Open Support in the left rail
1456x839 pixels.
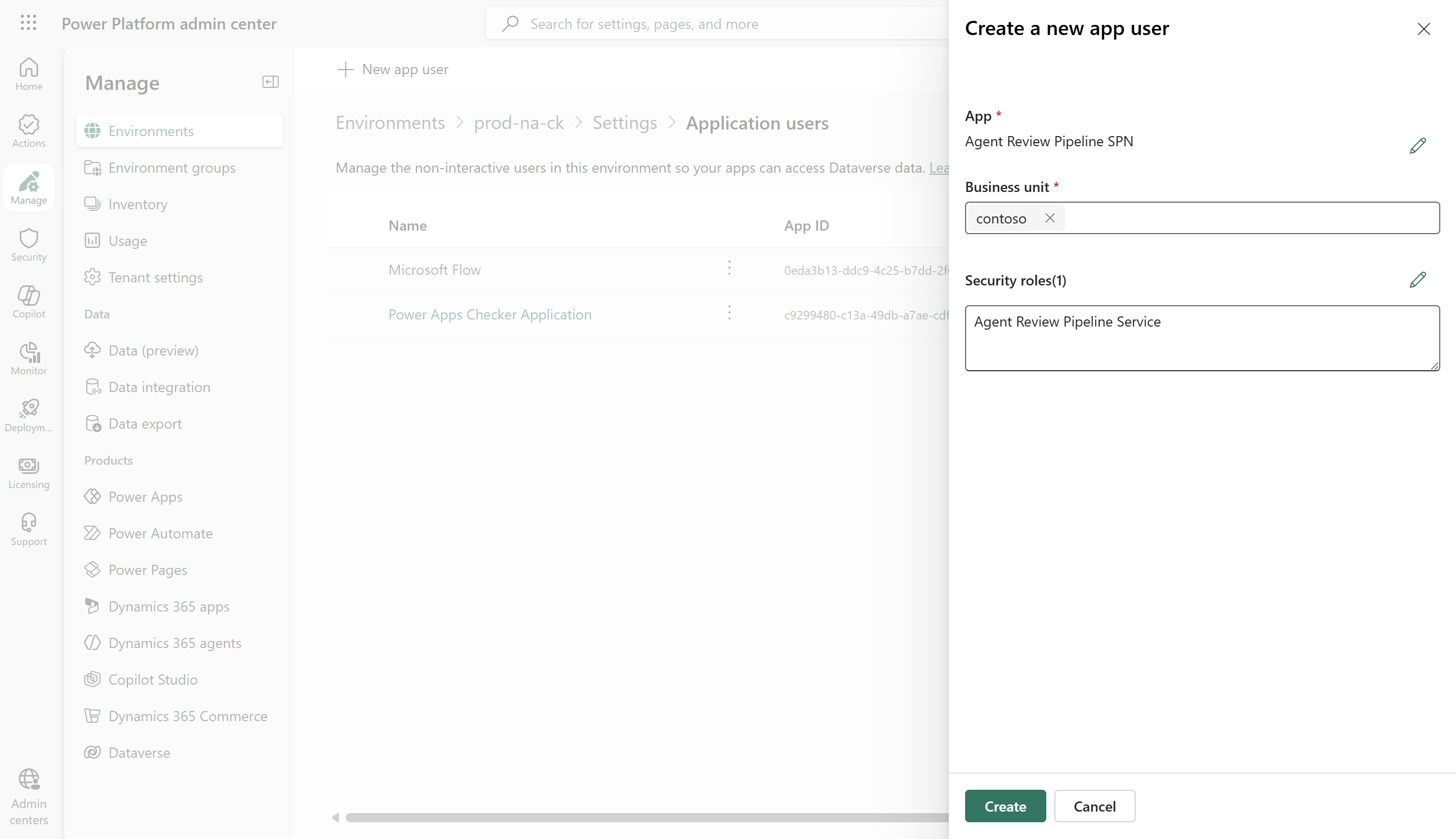pyautogui.click(x=29, y=530)
